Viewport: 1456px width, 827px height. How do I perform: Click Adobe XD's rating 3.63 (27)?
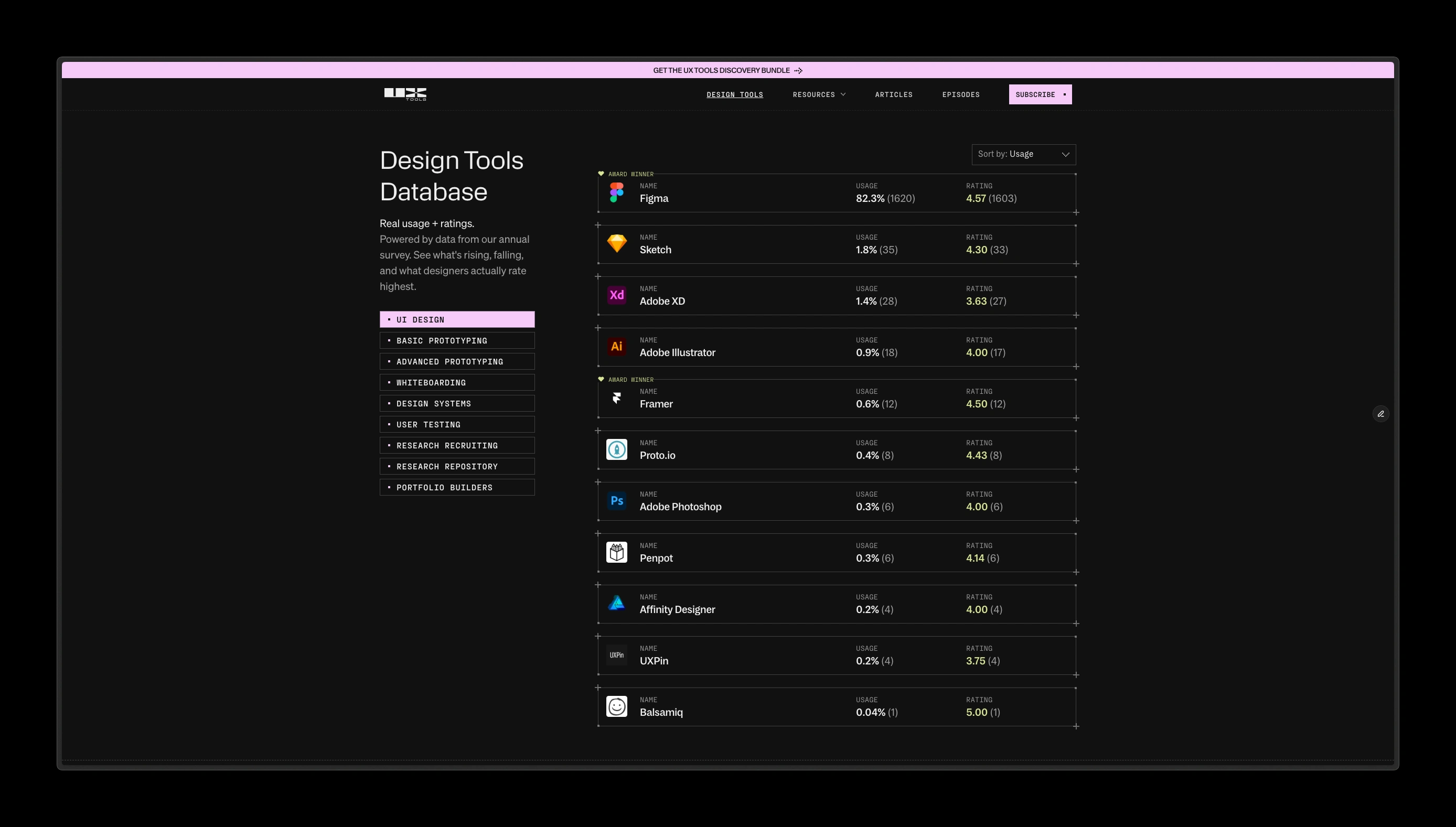[x=986, y=302]
